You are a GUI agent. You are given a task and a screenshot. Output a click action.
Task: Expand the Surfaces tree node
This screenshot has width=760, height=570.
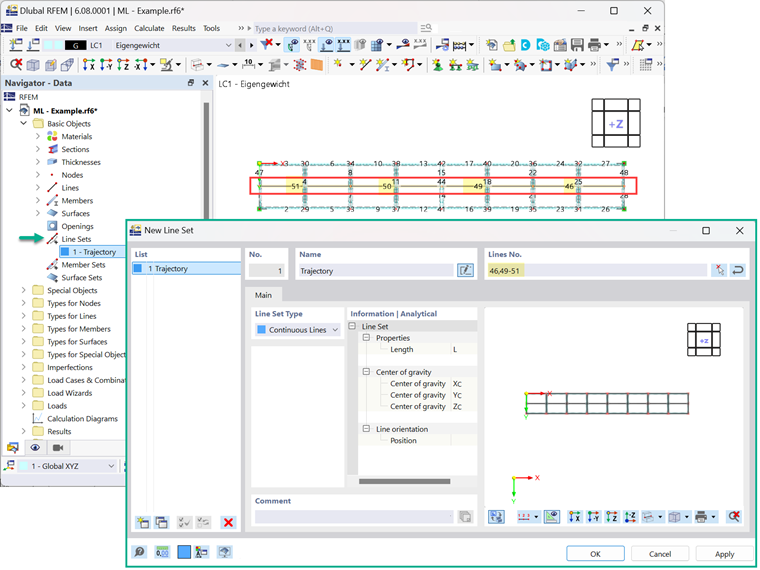38,213
